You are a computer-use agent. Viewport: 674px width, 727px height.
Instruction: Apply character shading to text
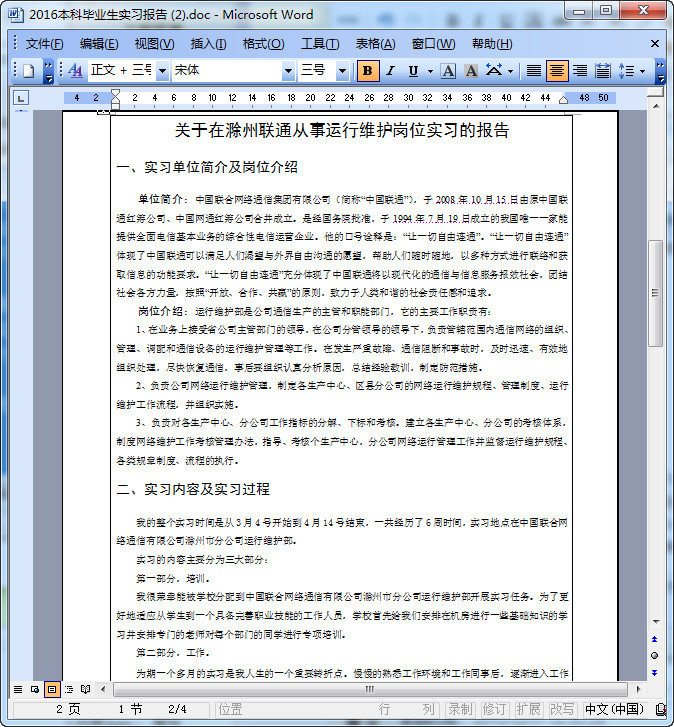pos(471,71)
